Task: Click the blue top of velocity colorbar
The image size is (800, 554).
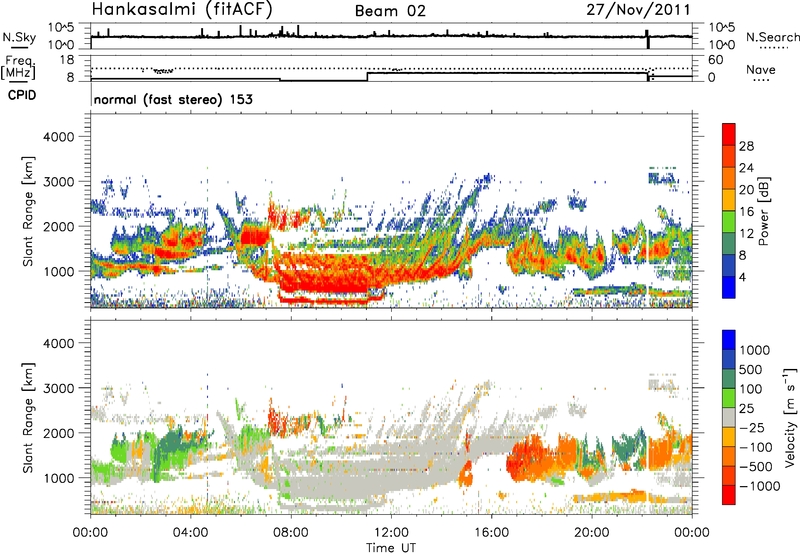Action: point(729,340)
